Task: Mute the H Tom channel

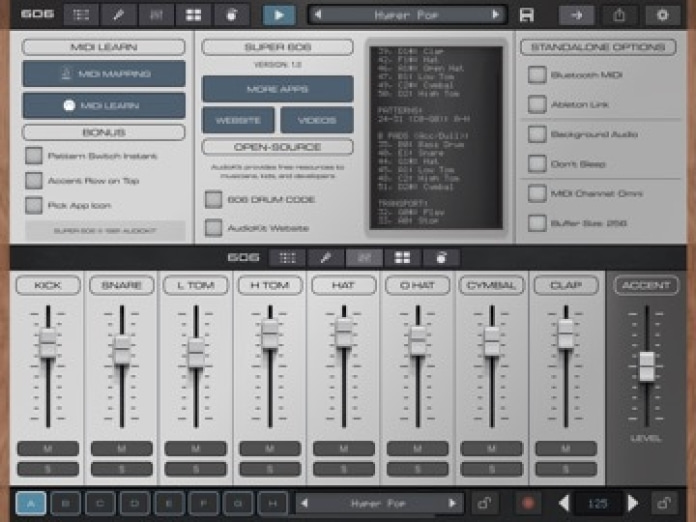Action: coord(270,449)
